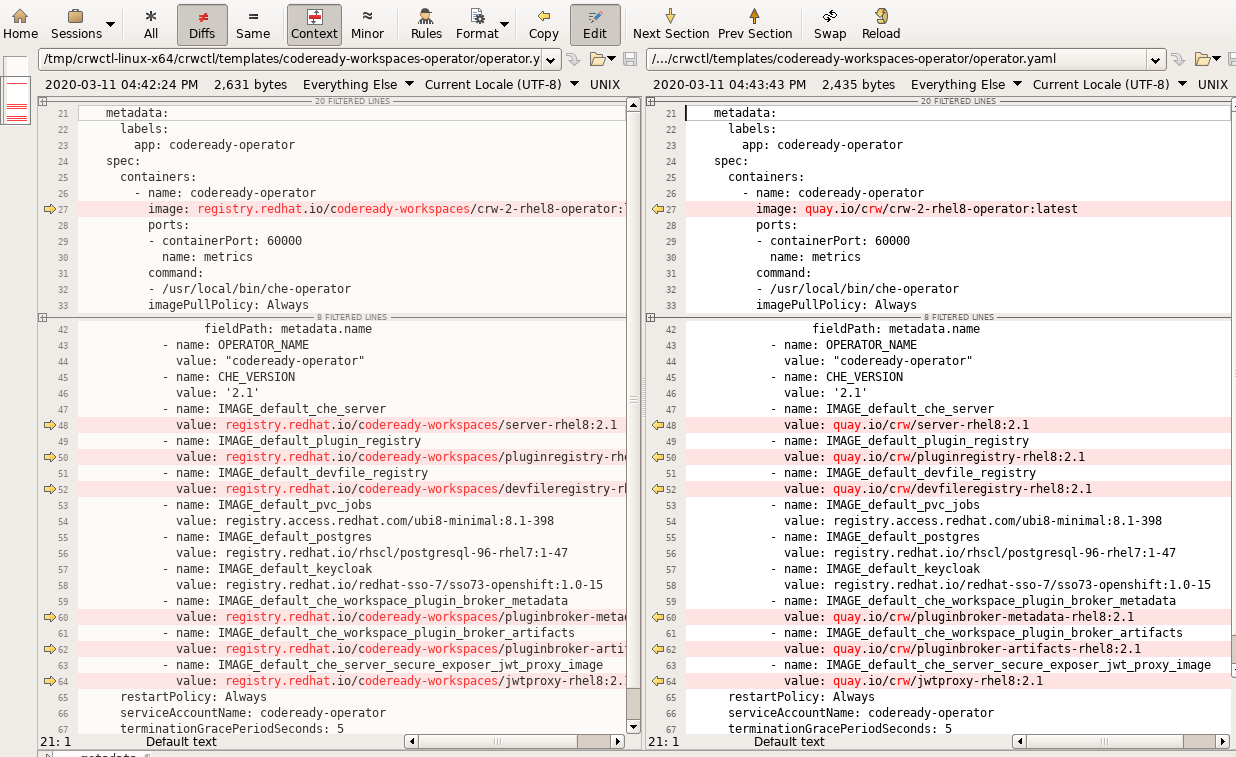This screenshot has width=1236, height=757.
Task: Click the left file path field
Action: (291, 59)
